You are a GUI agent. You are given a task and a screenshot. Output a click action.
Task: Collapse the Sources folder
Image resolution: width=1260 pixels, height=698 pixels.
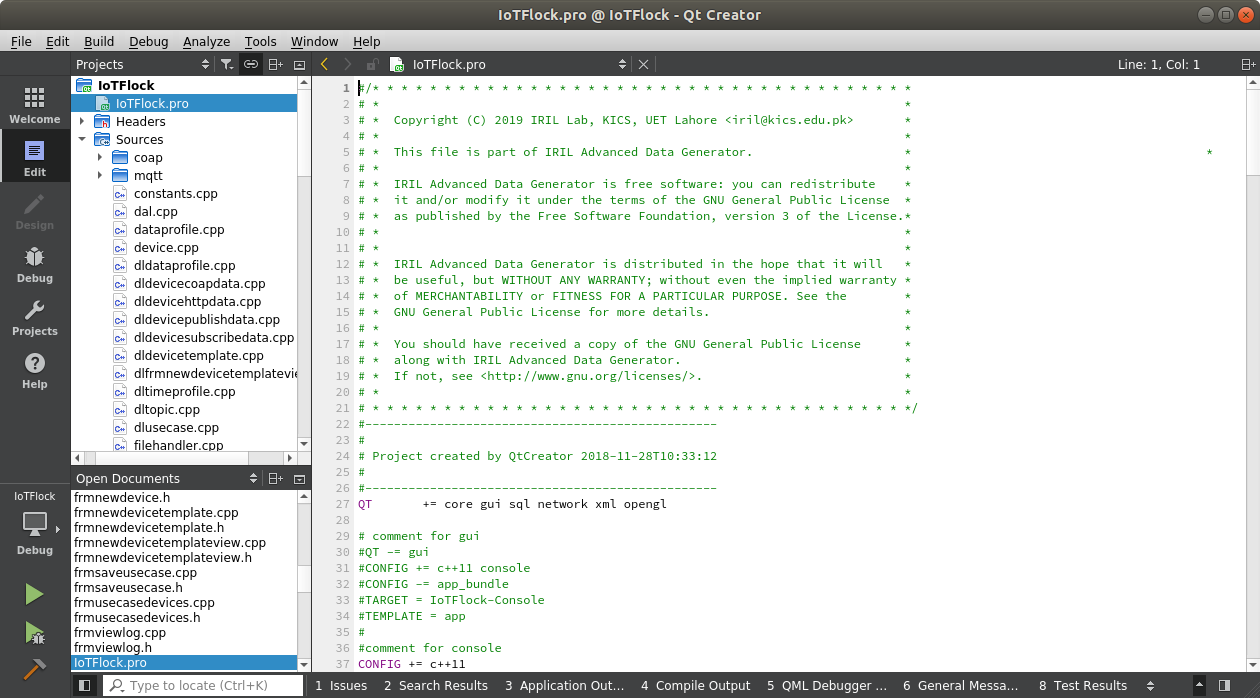point(83,139)
